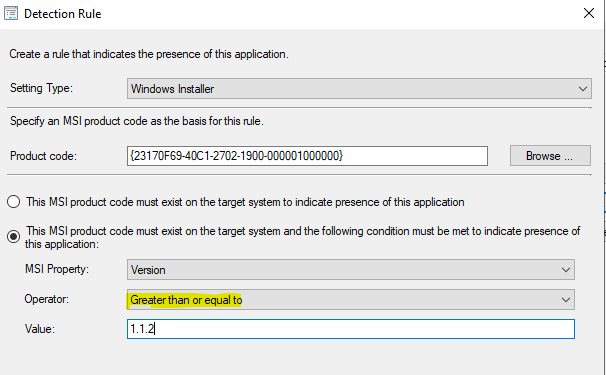Click the 'MSI Property:' label

pos(57,269)
